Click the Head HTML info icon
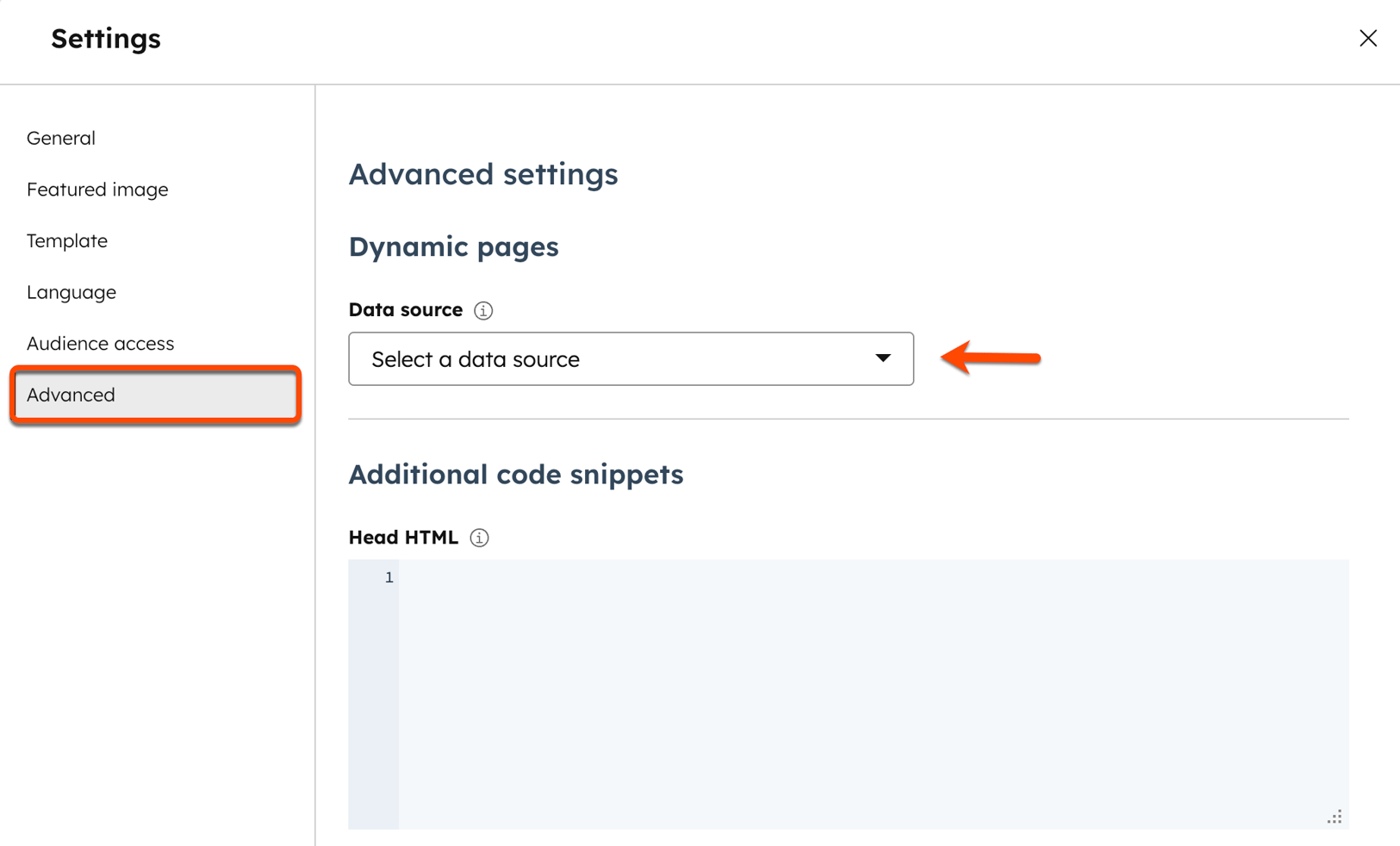Screen dimensions: 1400x846 point(480,538)
